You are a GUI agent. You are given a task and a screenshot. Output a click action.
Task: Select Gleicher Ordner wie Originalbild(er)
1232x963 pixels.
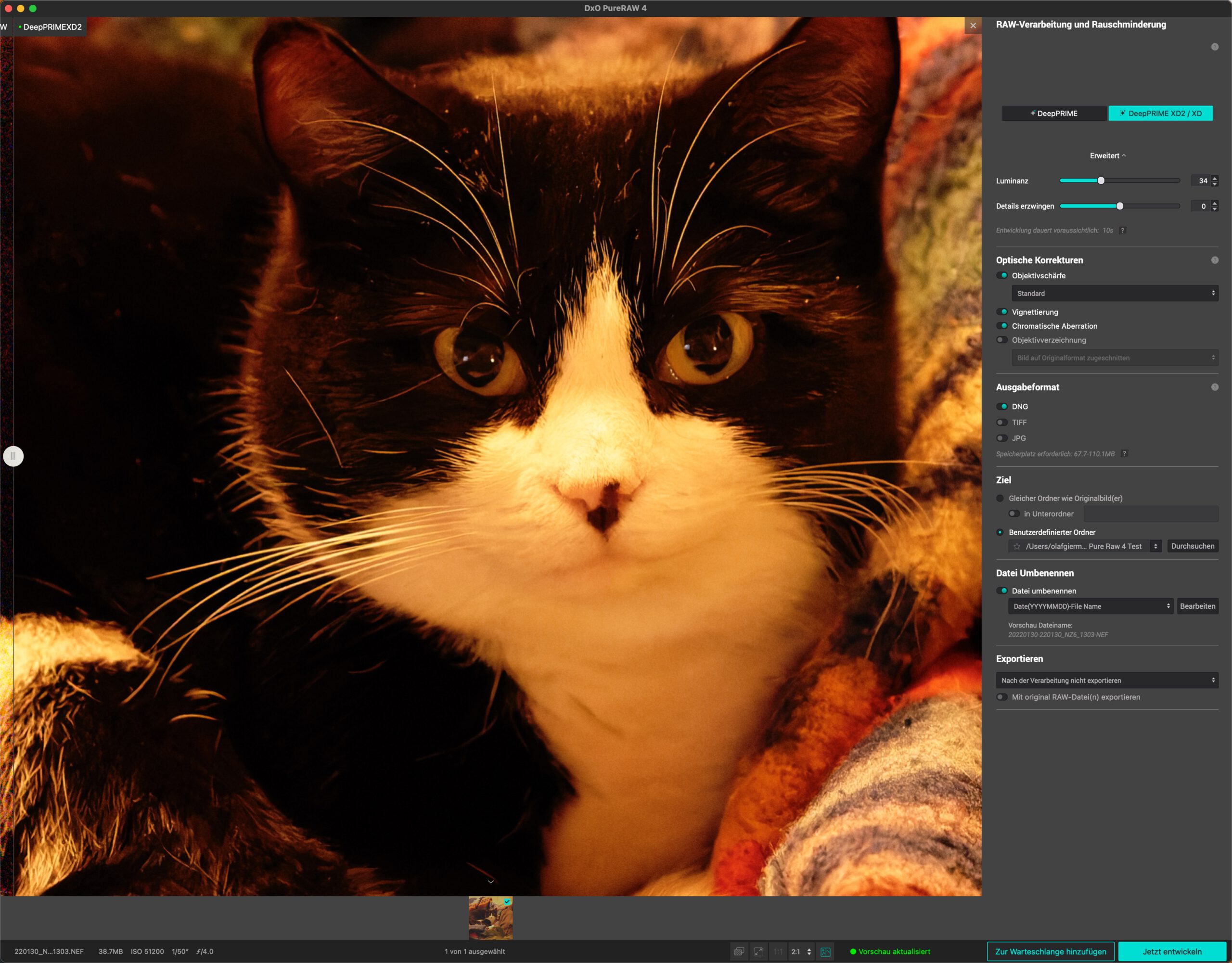coord(1000,498)
